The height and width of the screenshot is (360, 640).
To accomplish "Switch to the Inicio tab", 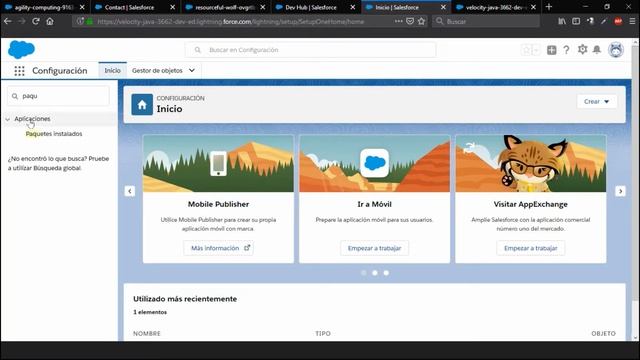I will pos(112,71).
